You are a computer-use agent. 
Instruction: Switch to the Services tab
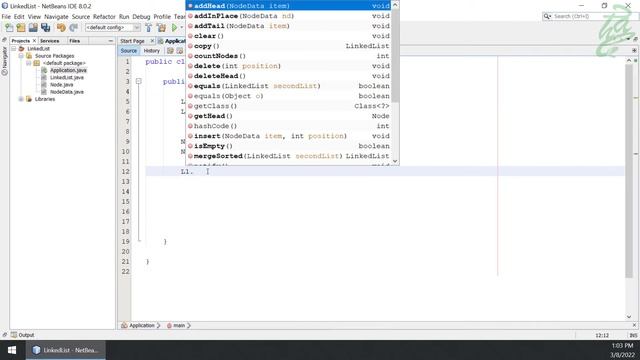tap(50, 41)
